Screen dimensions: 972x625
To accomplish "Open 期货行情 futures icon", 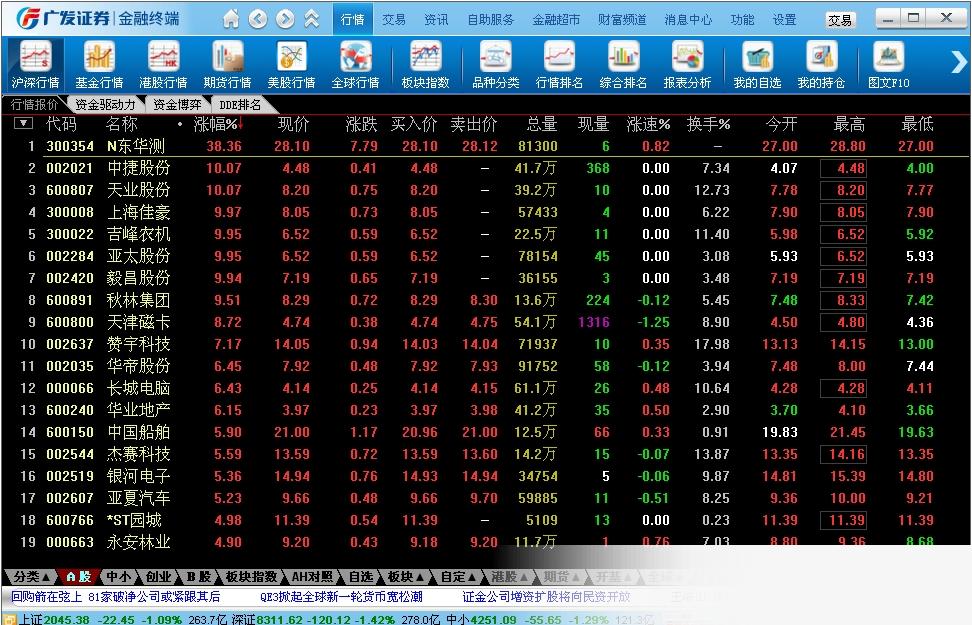I will 227,64.
